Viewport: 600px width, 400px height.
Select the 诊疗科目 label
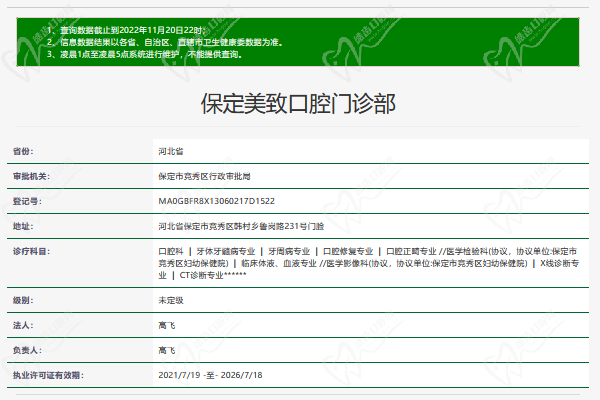click(31, 251)
